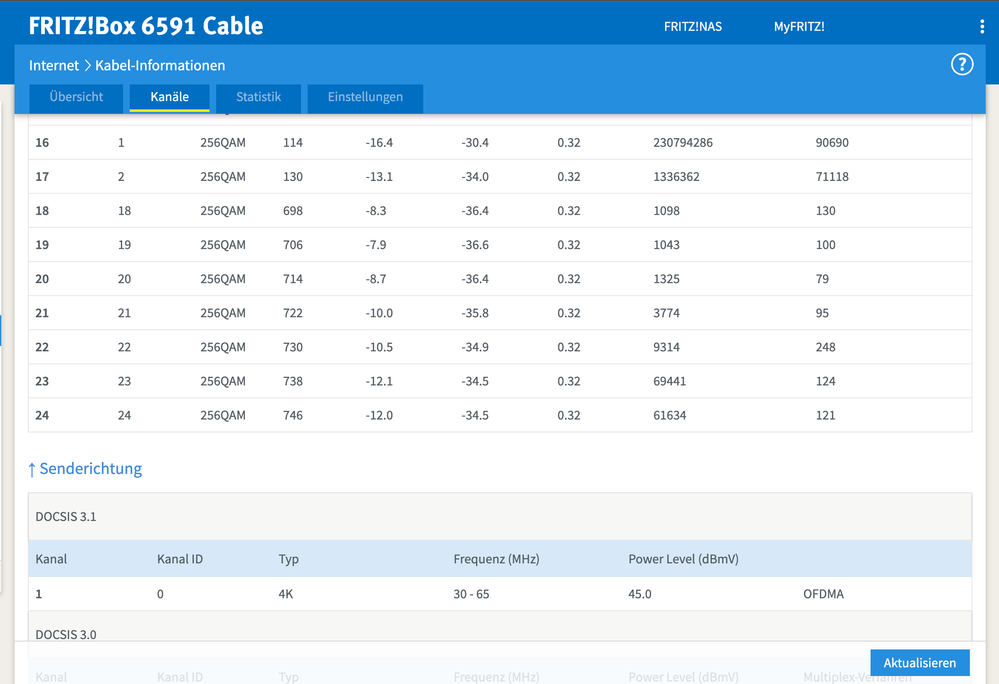This screenshot has width=999, height=684.
Task: Click the value 1325 in row 20
Action: click(666, 279)
